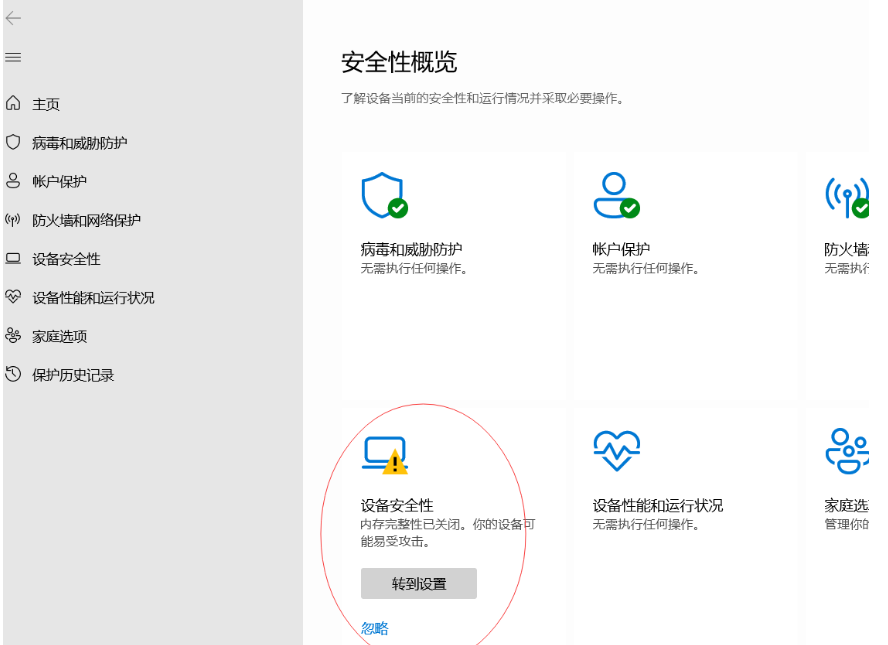Click the 设备安全性 laptop icon in sidebar
Image resolution: width=888 pixels, height=645 pixels.
(x=14, y=258)
